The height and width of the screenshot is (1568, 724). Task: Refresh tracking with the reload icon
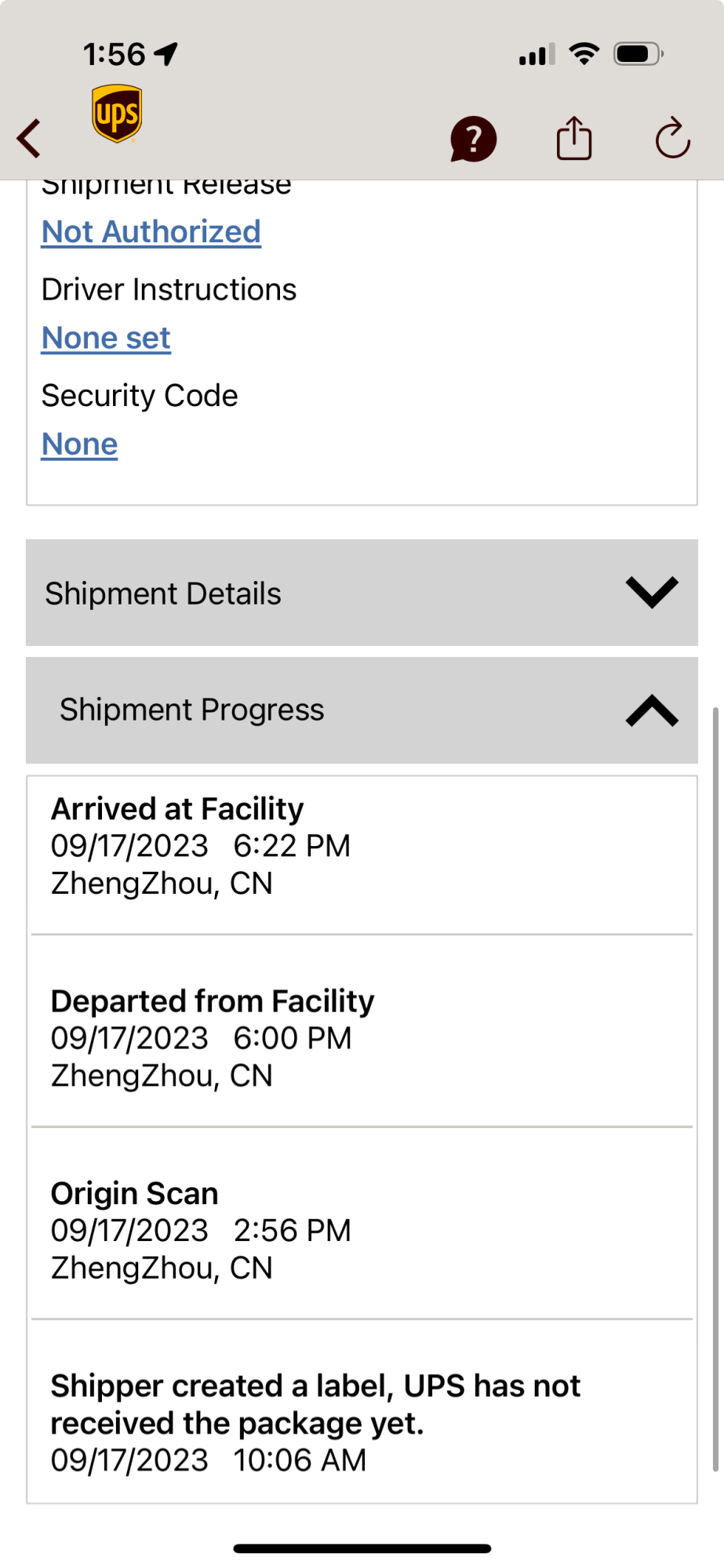pyautogui.click(x=672, y=139)
